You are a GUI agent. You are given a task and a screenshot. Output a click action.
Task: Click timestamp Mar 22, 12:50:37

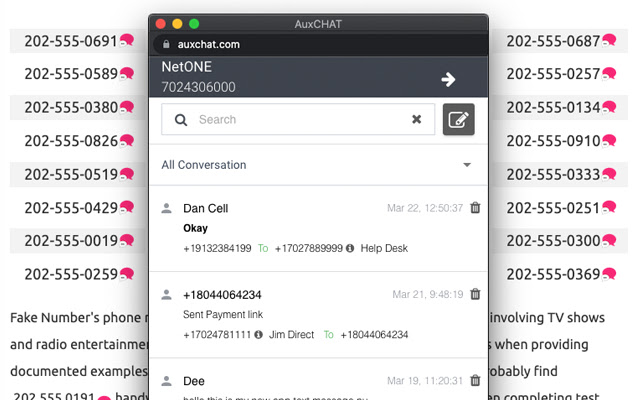pos(425,208)
